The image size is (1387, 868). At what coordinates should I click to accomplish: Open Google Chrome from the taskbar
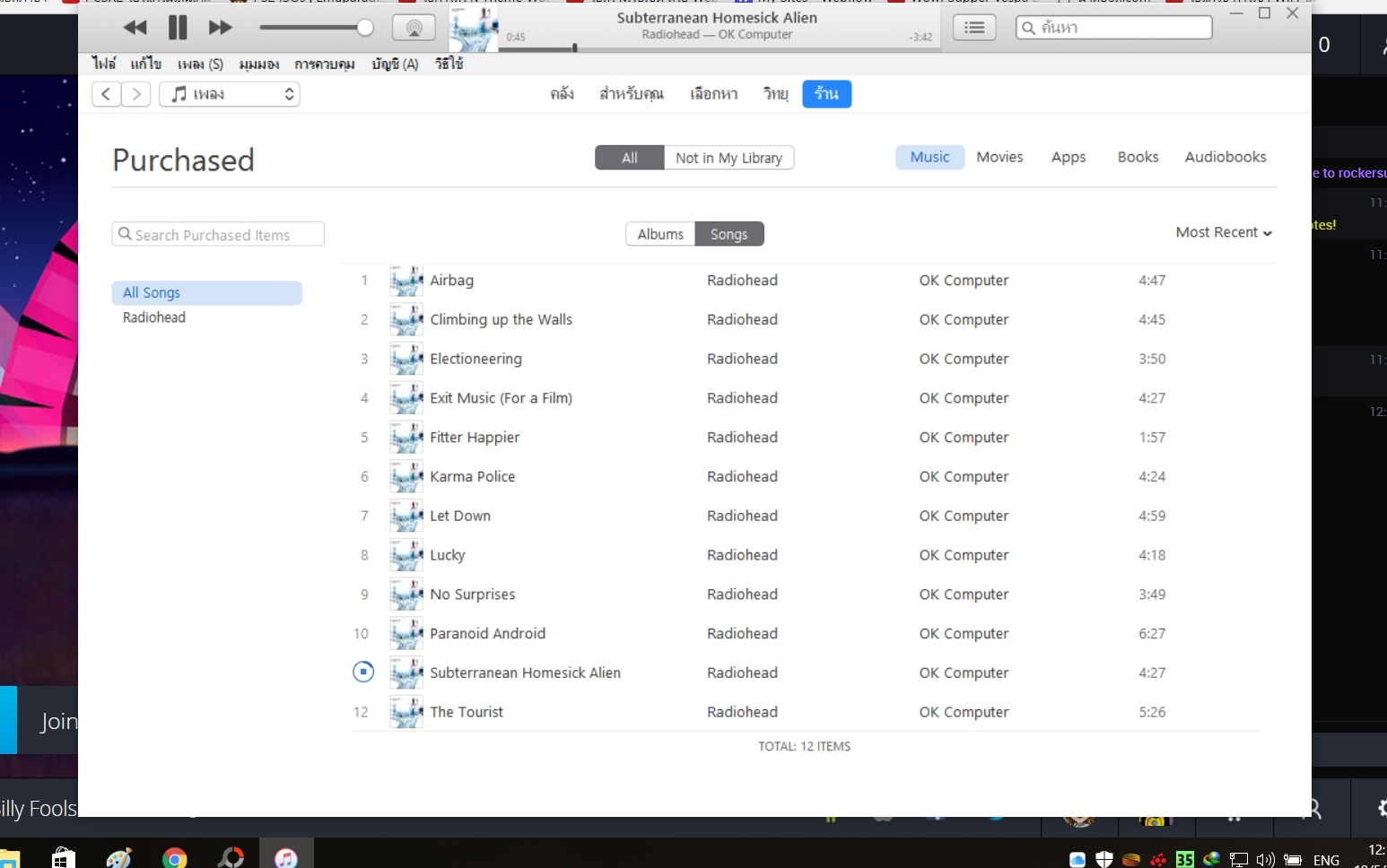click(174, 858)
